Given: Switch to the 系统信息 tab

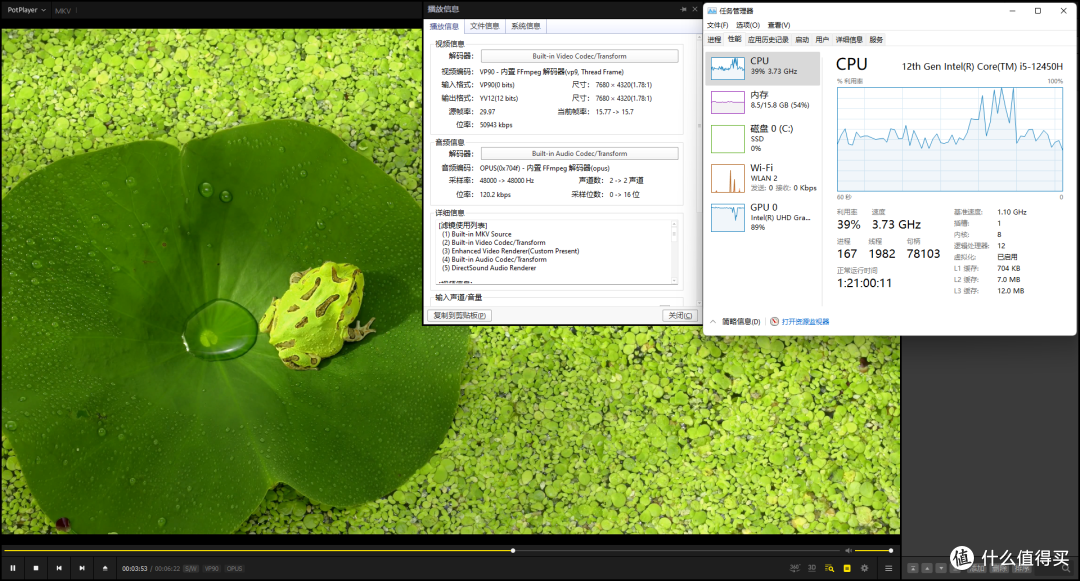Looking at the screenshot, I should [x=526, y=26].
